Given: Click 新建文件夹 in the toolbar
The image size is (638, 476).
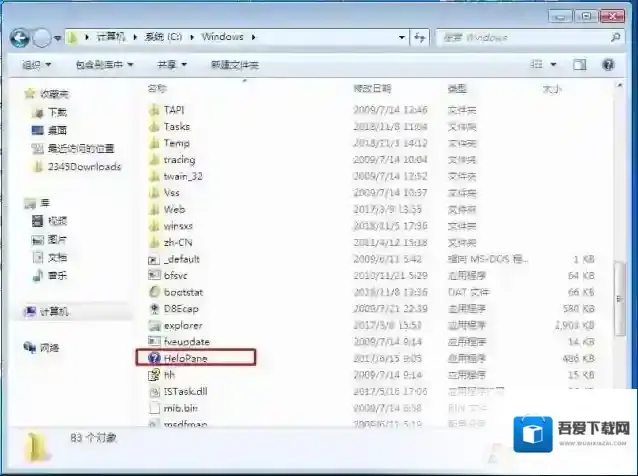Looking at the screenshot, I should [x=234, y=65].
